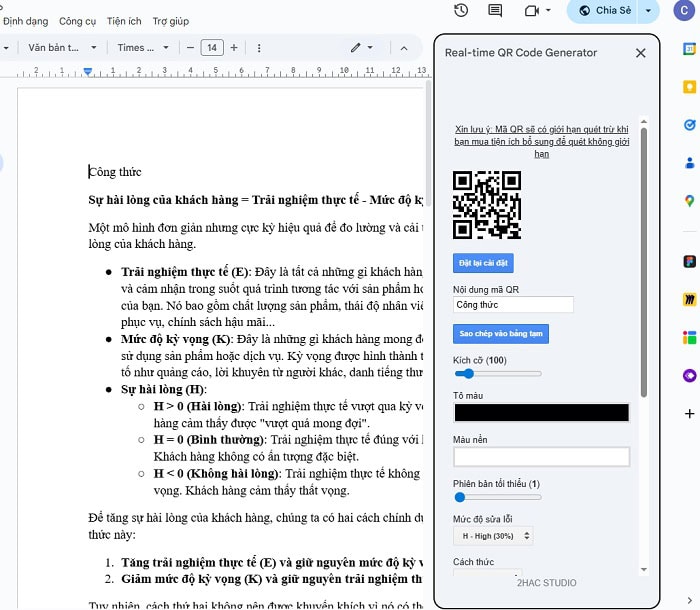Click the left indent ruler marker
Screen dimensions: 700x610
88,71
